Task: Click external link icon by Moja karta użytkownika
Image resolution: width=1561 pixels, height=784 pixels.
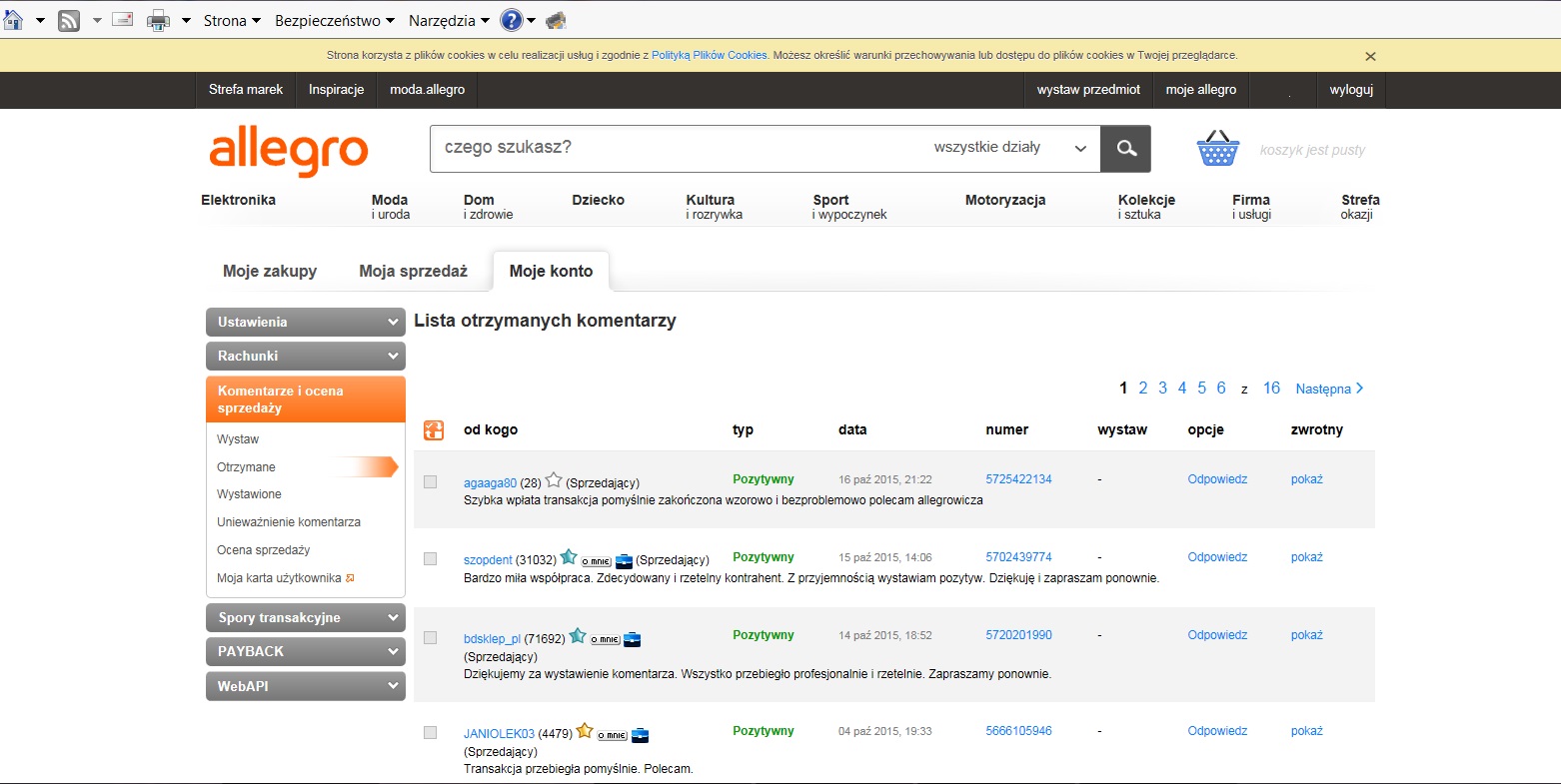Action: point(350,578)
